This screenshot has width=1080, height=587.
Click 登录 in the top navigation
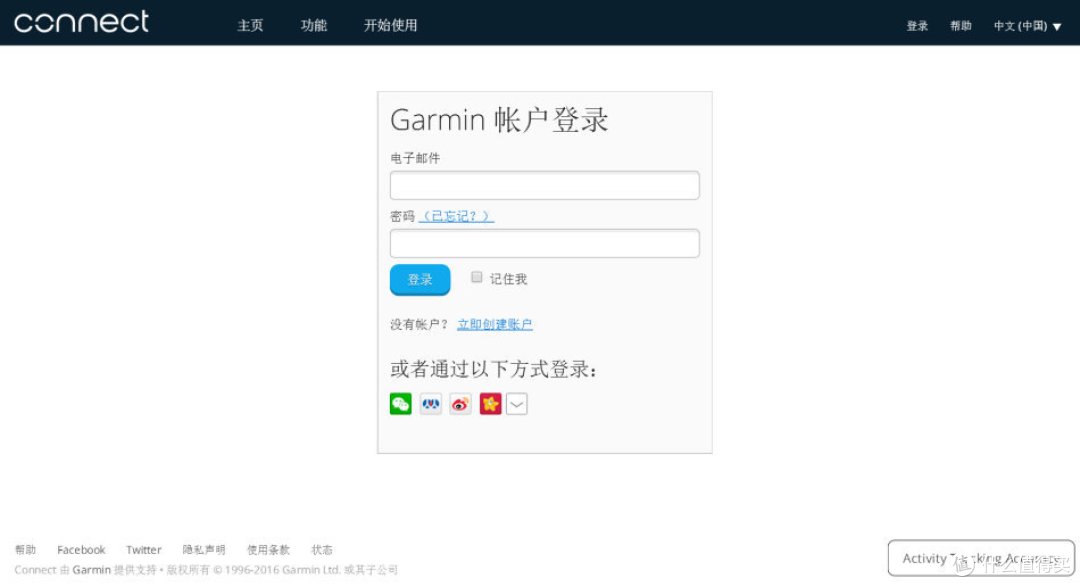[917, 26]
